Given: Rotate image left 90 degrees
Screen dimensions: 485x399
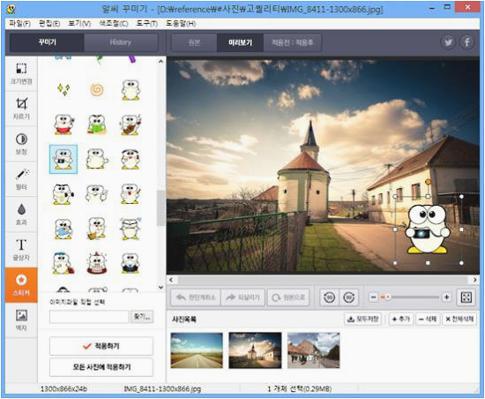Looking at the screenshot, I should pyautogui.click(x=329, y=297).
